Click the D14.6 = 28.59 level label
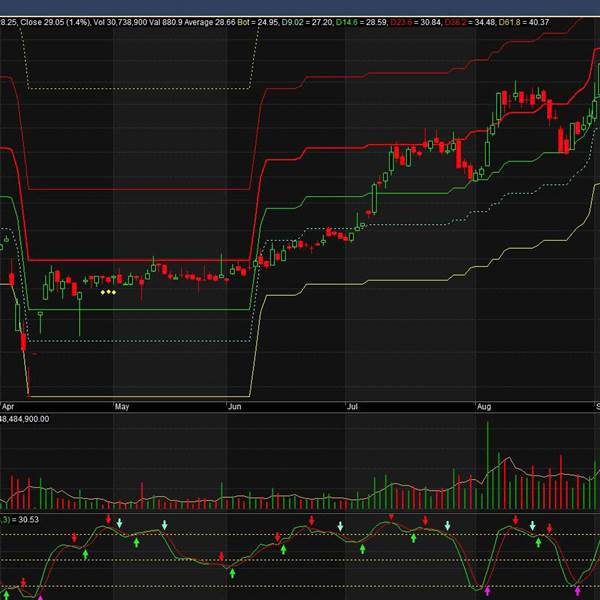Image resolution: width=600 pixels, height=600 pixels. [x=362, y=22]
